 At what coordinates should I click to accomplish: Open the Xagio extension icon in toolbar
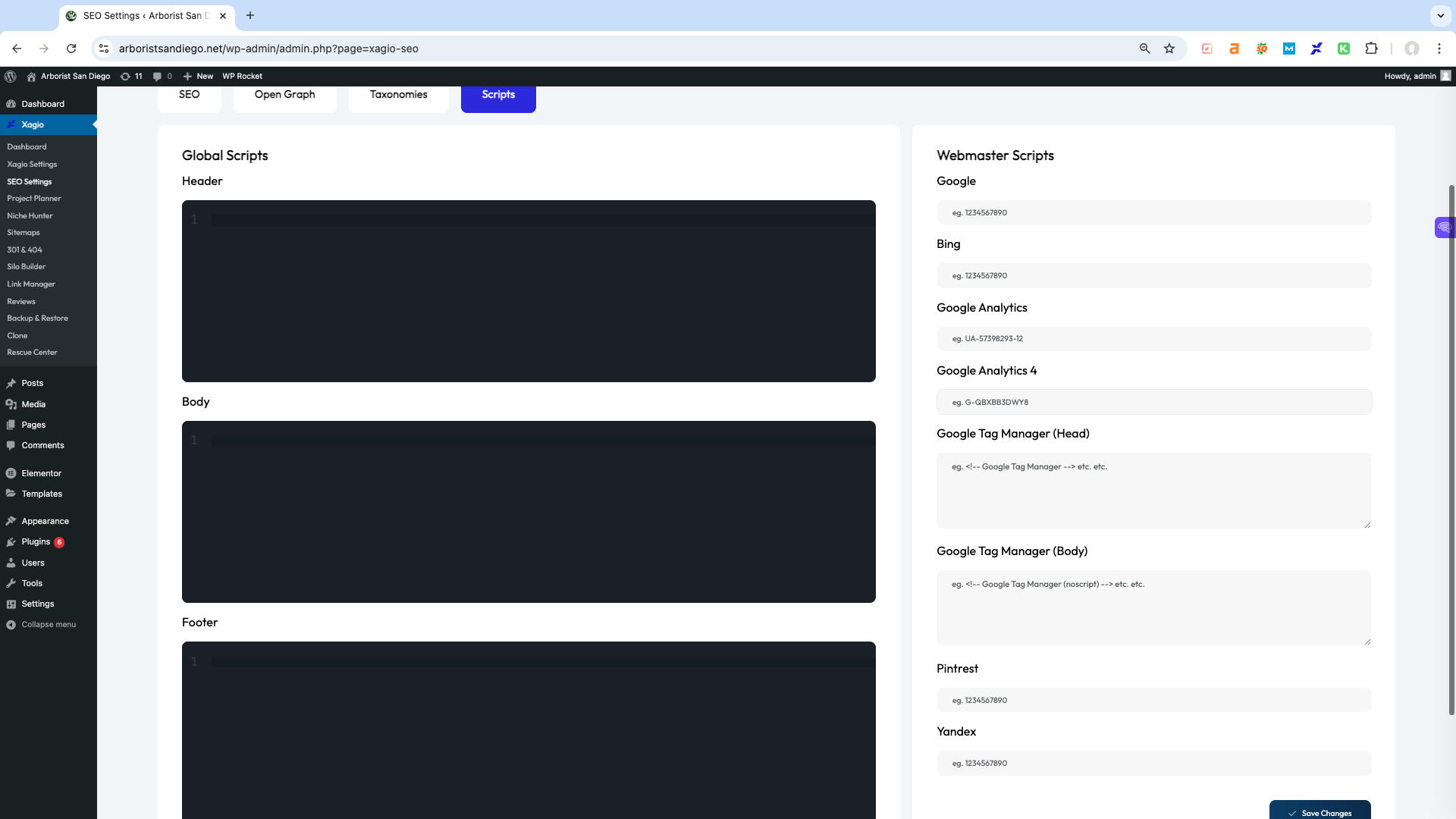point(1316,49)
